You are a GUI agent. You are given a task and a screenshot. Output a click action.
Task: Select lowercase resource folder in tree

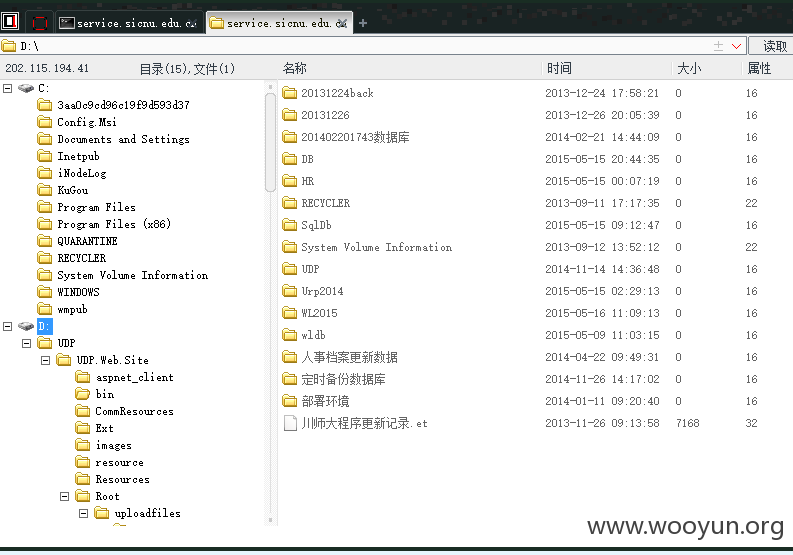pyautogui.click(x=110, y=462)
